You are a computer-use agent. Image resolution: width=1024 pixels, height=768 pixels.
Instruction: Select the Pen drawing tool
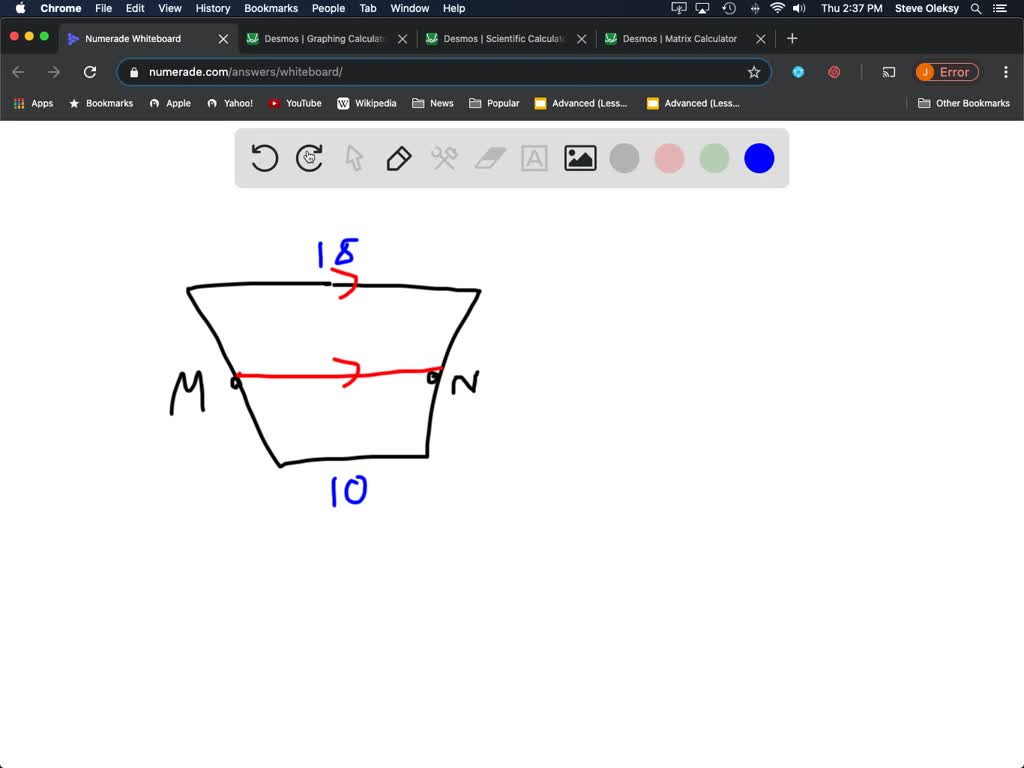pos(398,158)
